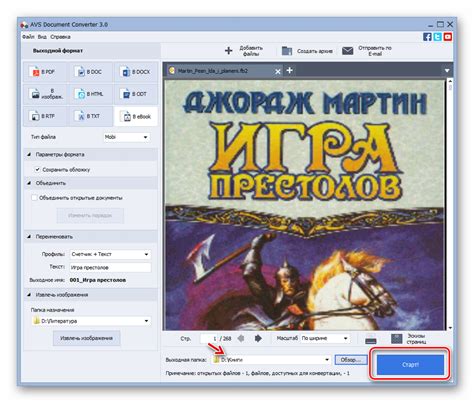This screenshot has width=474, height=403.
Task: Click the output name '001_Игра престолов'
Action: coord(98,280)
